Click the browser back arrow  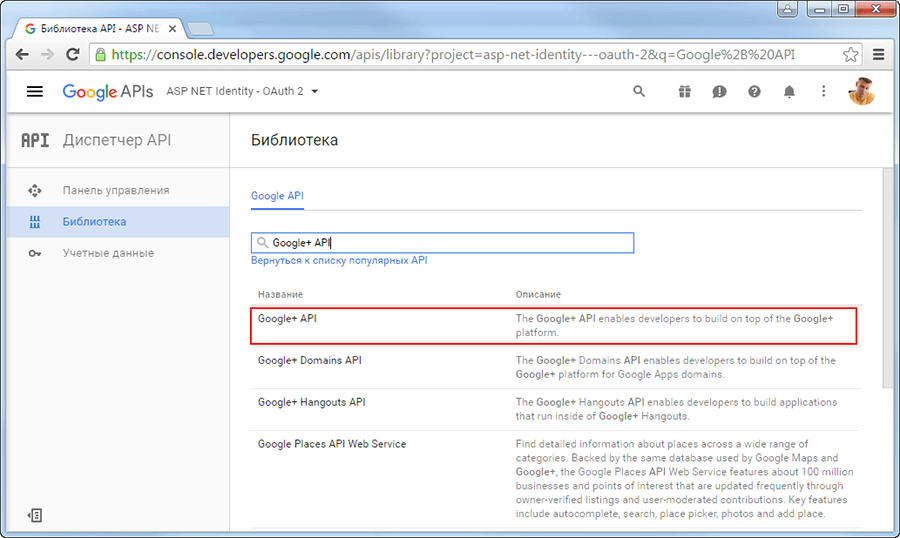point(22,55)
